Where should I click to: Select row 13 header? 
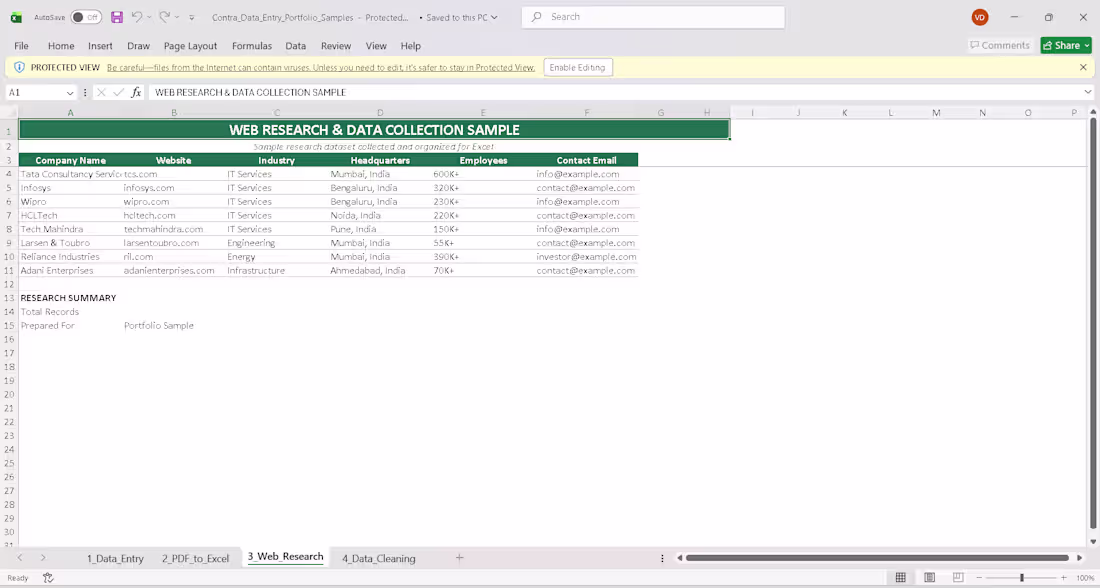pos(9,298)
